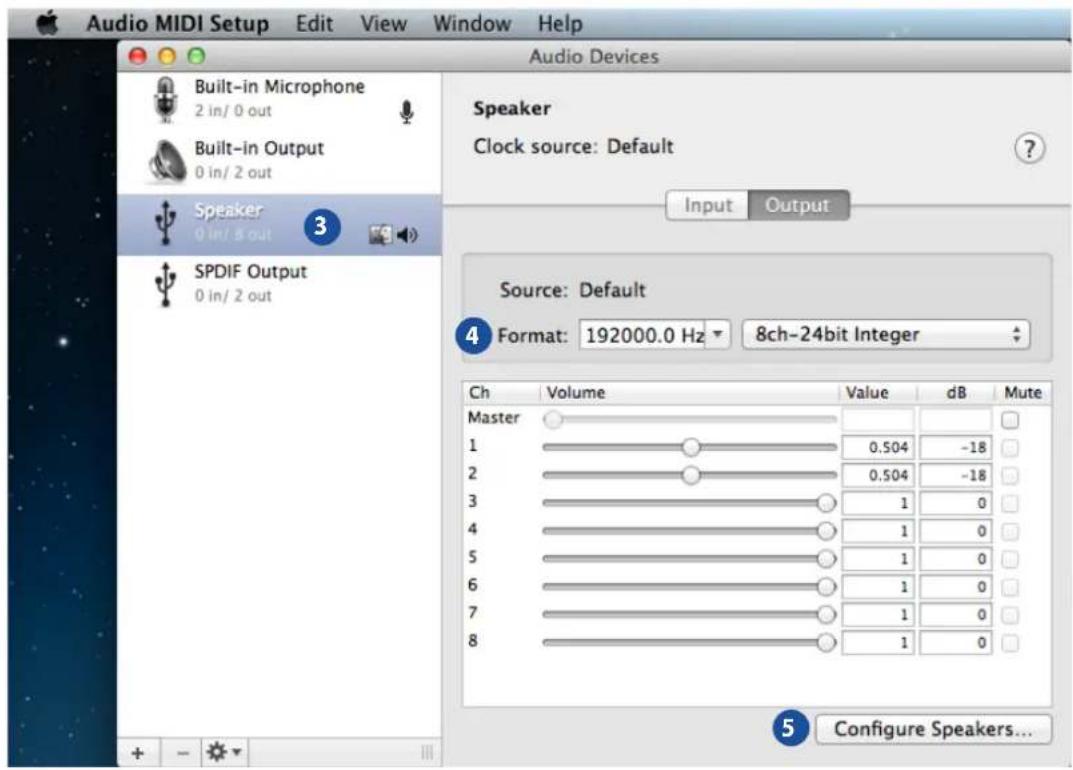Open the View menu

(383, 23)
